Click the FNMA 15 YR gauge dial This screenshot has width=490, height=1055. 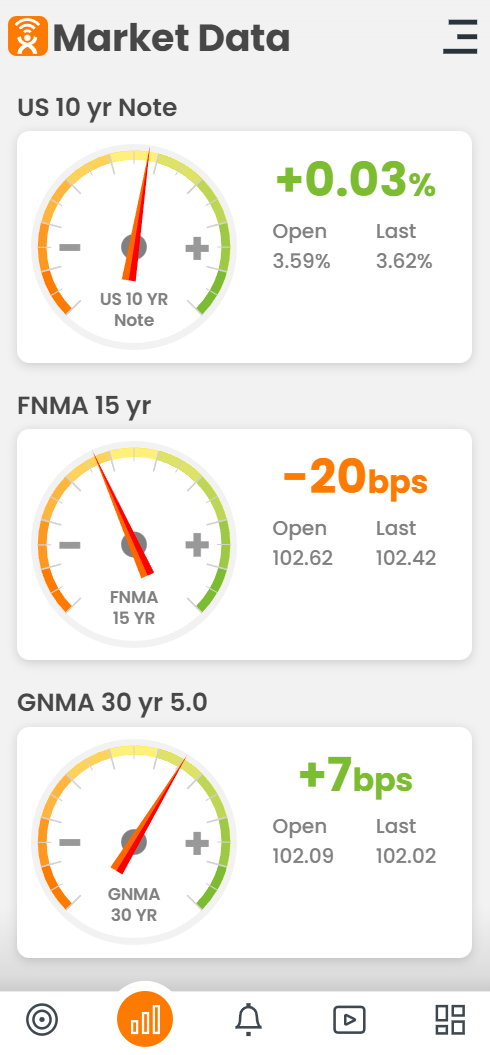[134, 545]
